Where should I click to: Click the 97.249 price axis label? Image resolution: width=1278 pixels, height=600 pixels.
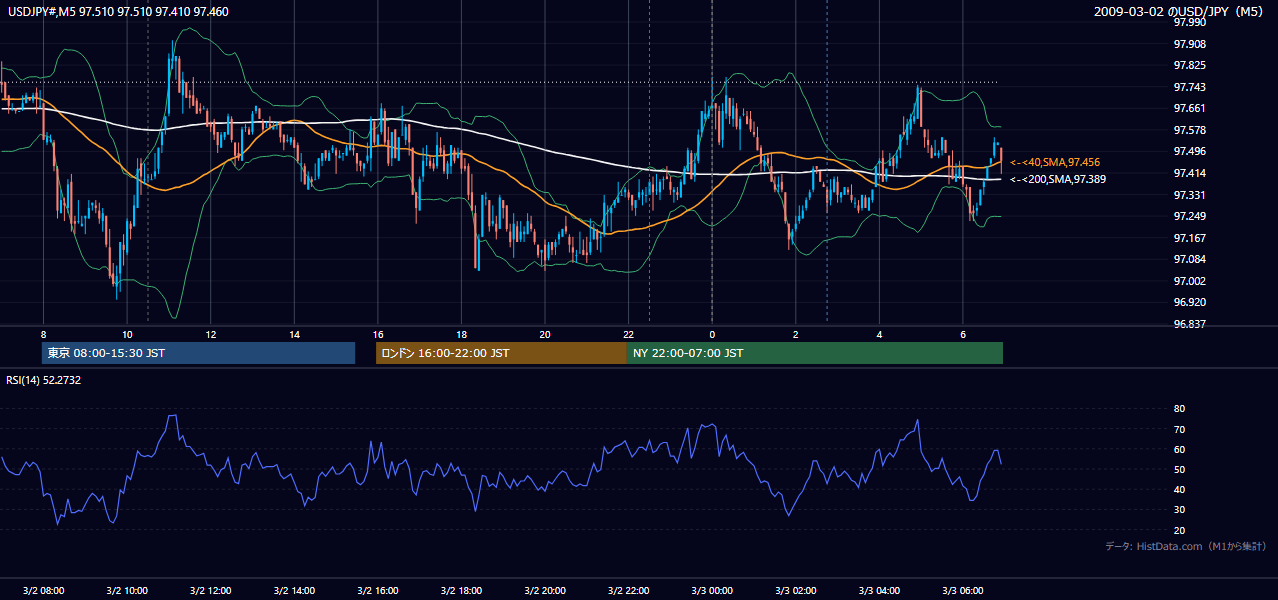1190,216
